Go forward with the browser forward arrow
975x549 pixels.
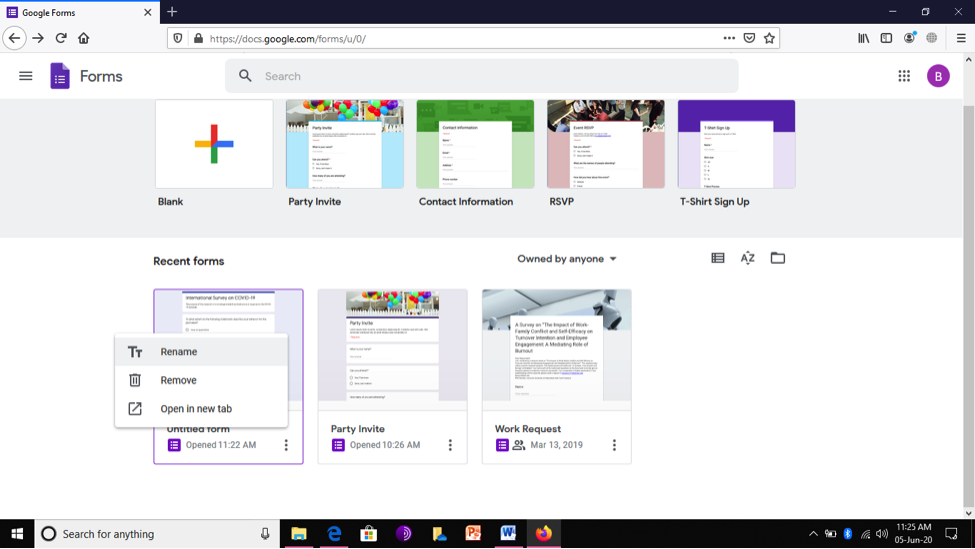(x=38, y=39)
